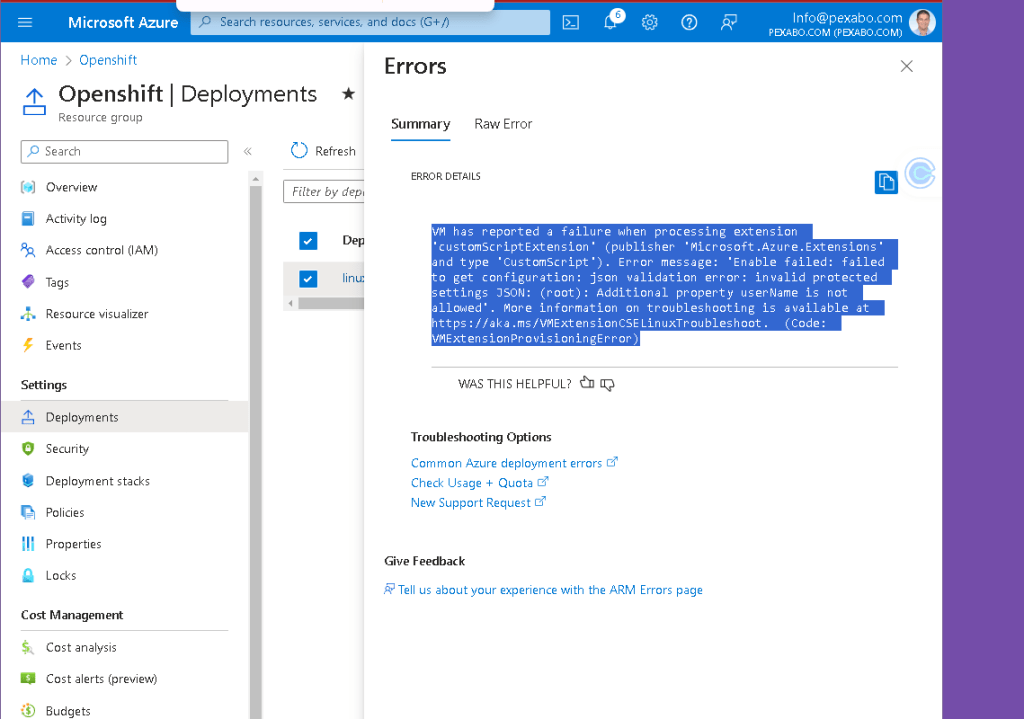Click the Cost alerts icon

[28, 679]
